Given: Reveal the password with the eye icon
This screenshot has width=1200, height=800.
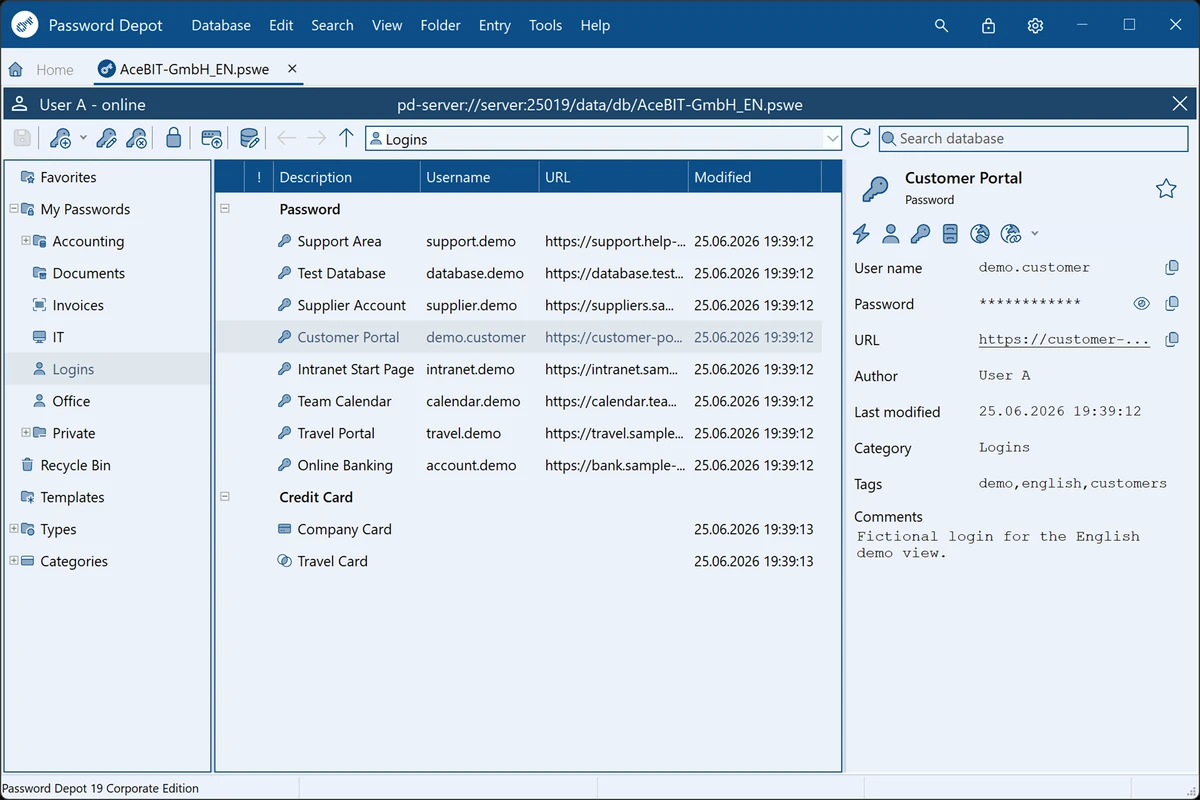Looking at the screenshot, I should tap(1142, 304).
